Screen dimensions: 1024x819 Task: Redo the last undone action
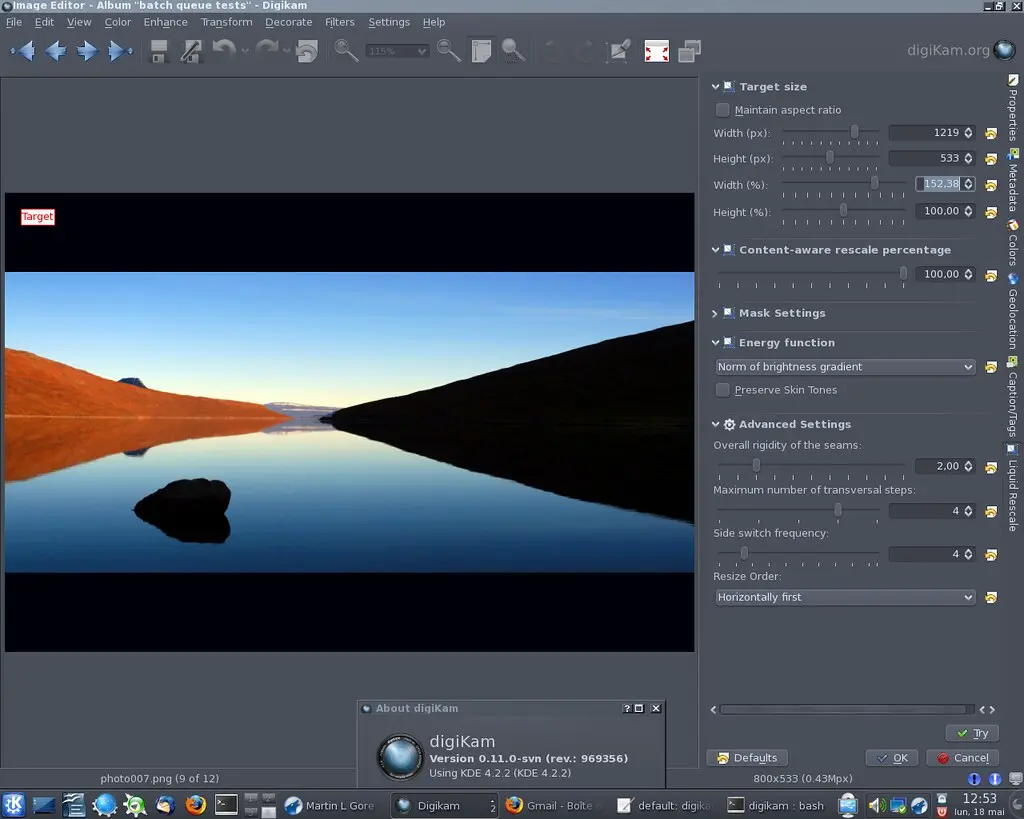[x=265, y=50]
